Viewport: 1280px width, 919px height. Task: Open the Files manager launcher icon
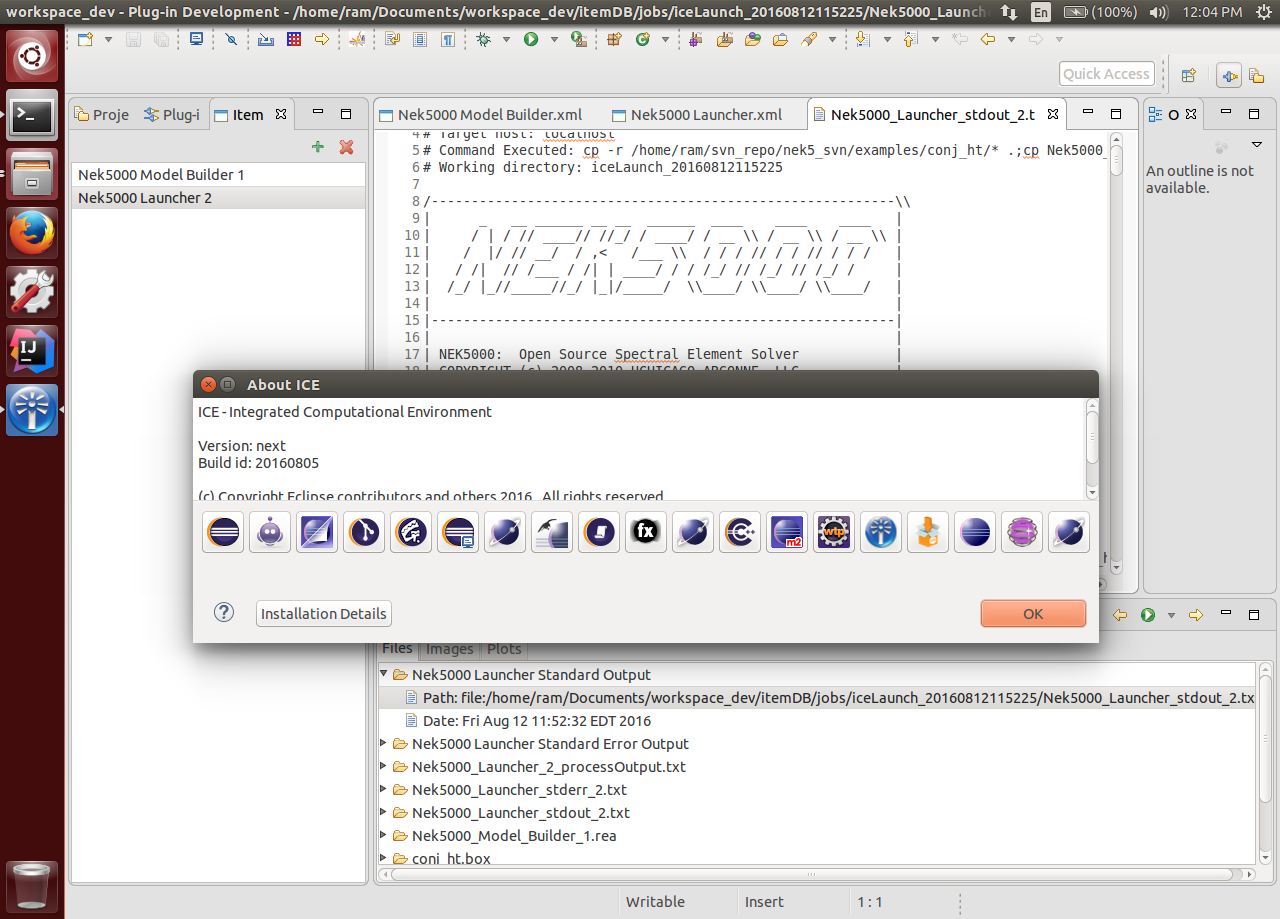pos(32,174)
